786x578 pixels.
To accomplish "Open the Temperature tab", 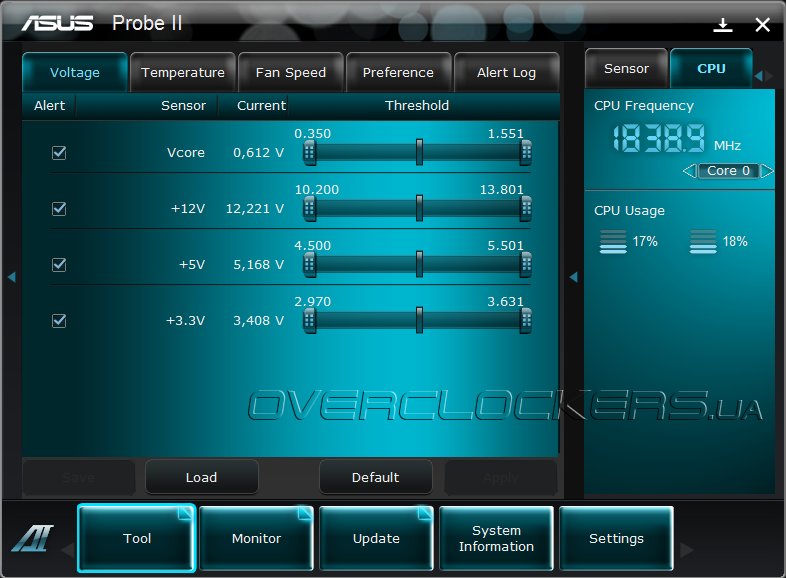I will pyautogui.click(x=182, y=72).
